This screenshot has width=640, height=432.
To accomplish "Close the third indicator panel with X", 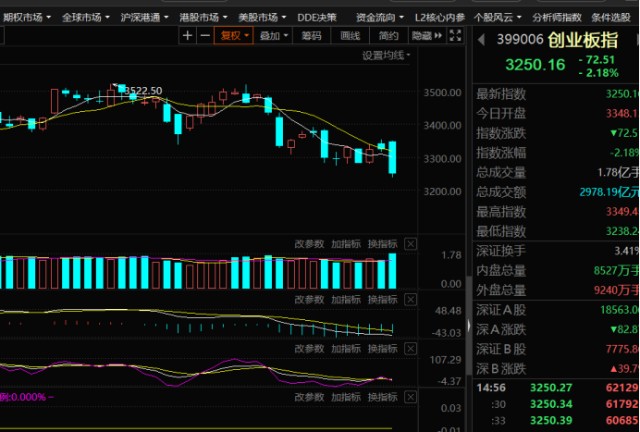I will click(x=411, y=348).
